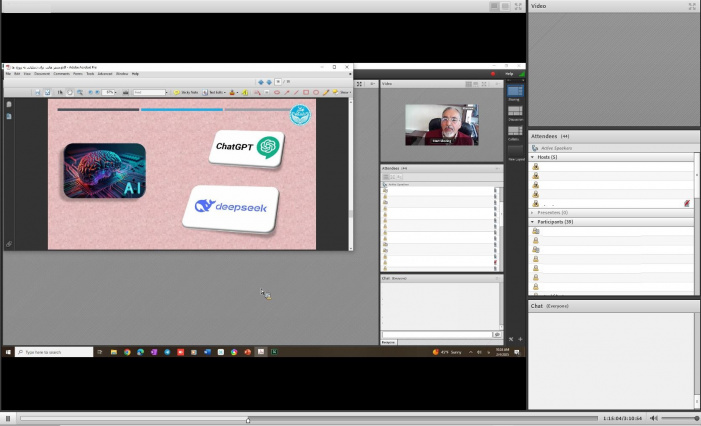Select the Cloud shape tool

[x=277, y=93]
